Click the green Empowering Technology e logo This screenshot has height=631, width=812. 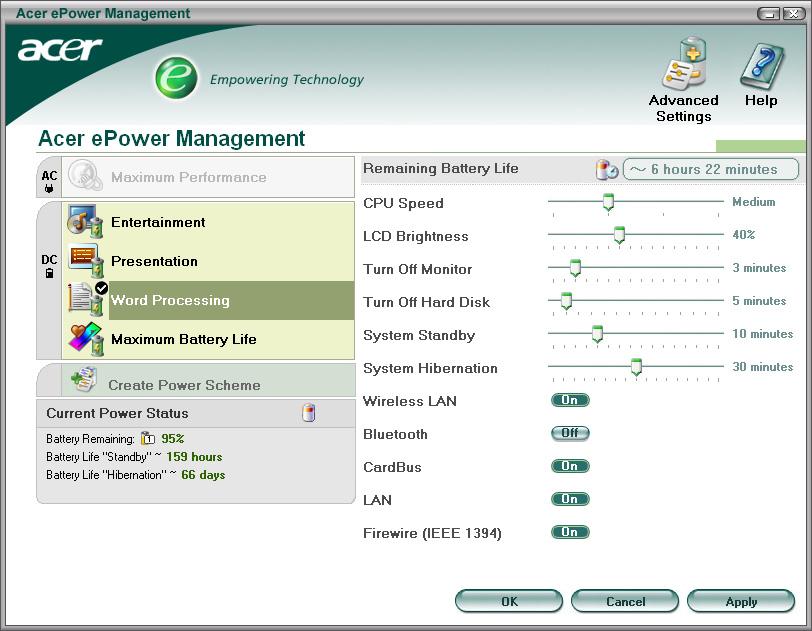point(176,78)
